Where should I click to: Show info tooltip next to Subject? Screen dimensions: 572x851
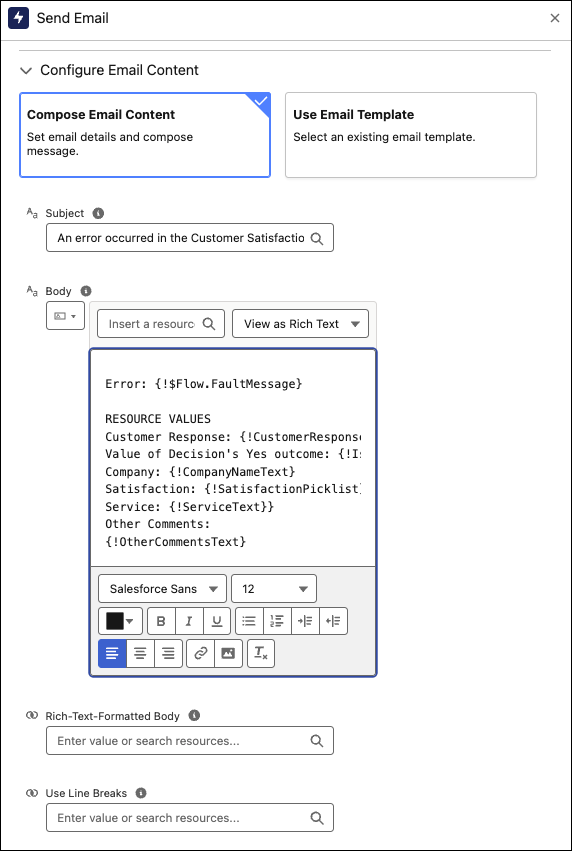click(x=98, y=213)
